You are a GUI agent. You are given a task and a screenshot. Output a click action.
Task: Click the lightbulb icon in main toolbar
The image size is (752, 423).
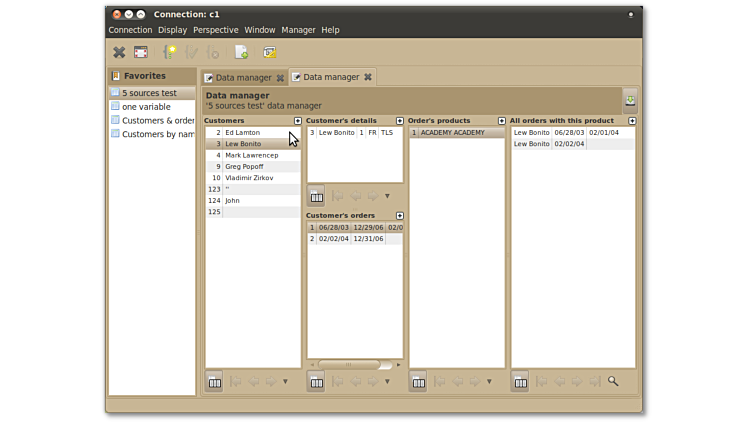[x=170, y=52]
